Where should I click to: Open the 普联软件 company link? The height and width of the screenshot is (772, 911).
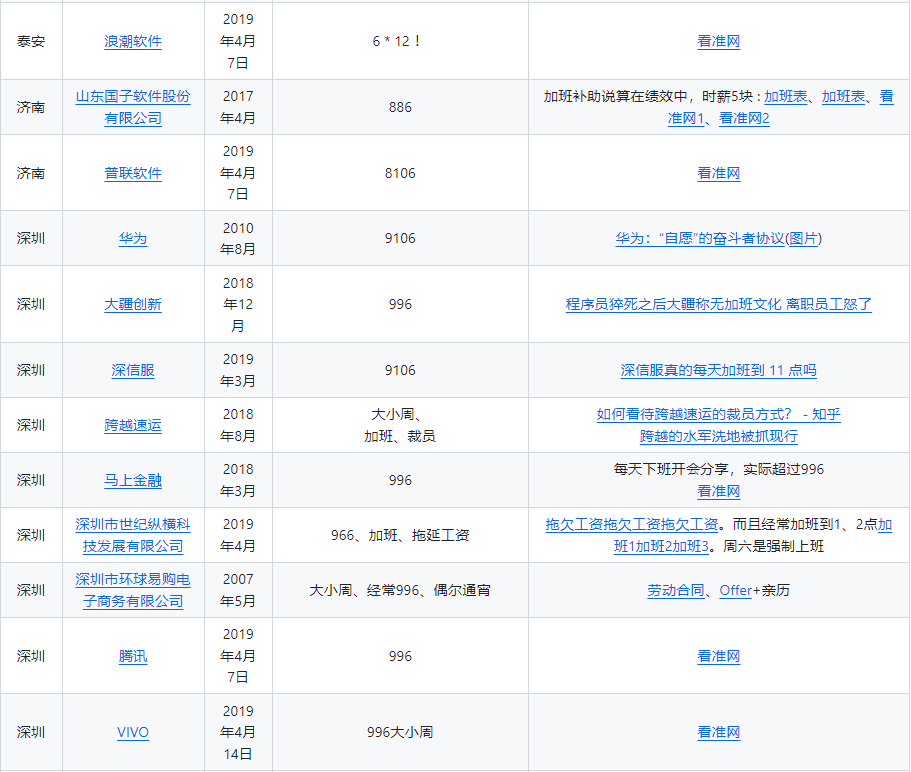click(x=133, y=173)
